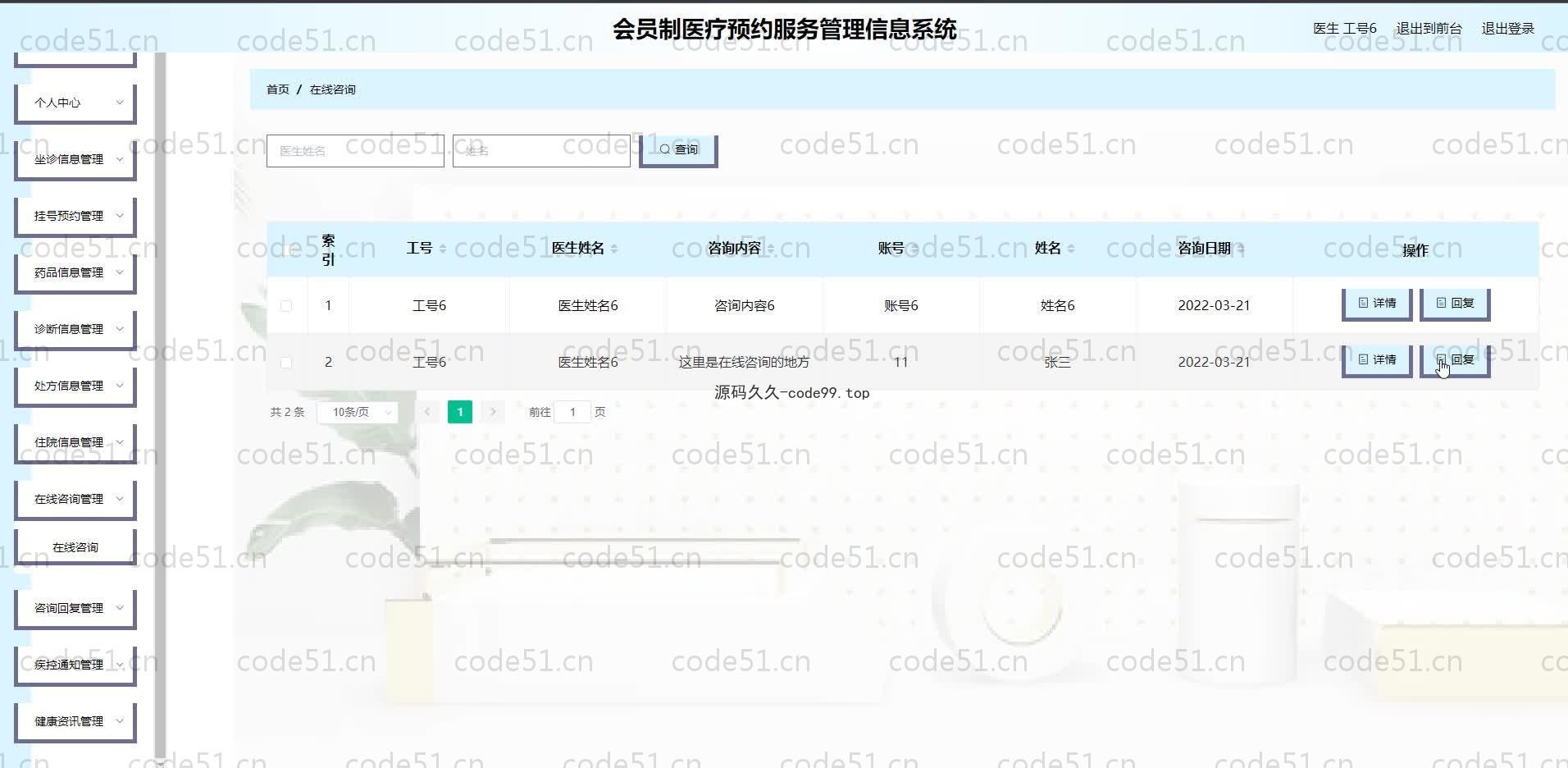Sort by the 医生姓名 column arrows
The height and width of the screenshot is (768, 1568).
point(614,249)
